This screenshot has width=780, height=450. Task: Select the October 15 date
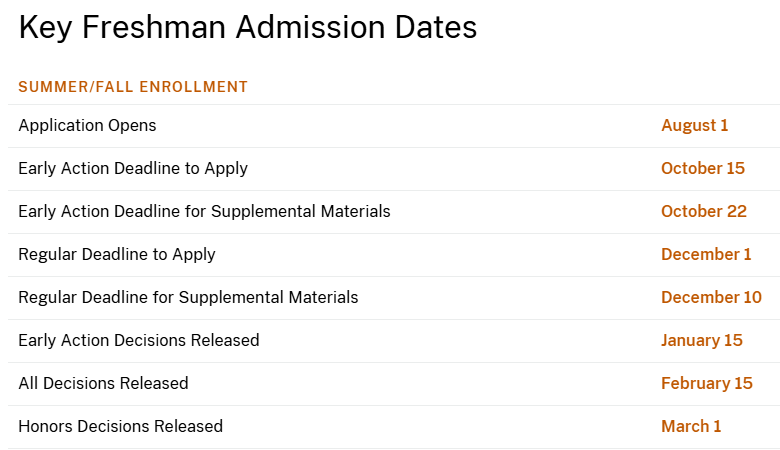[702, 169]
